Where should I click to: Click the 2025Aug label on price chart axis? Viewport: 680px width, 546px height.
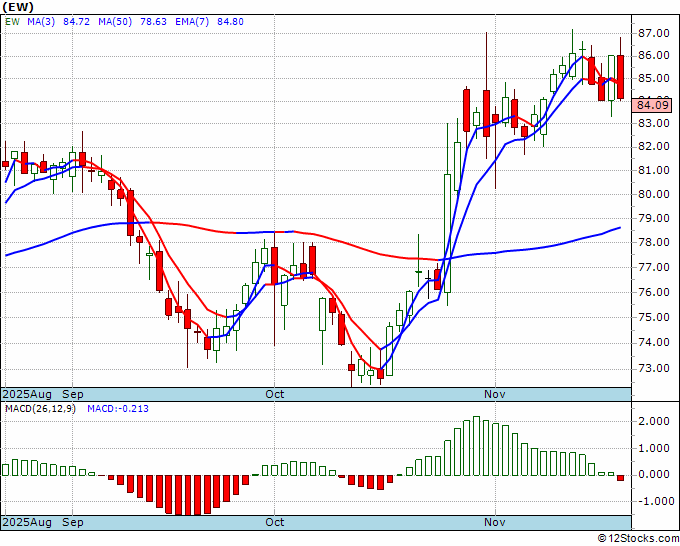(x=27, y=394)
